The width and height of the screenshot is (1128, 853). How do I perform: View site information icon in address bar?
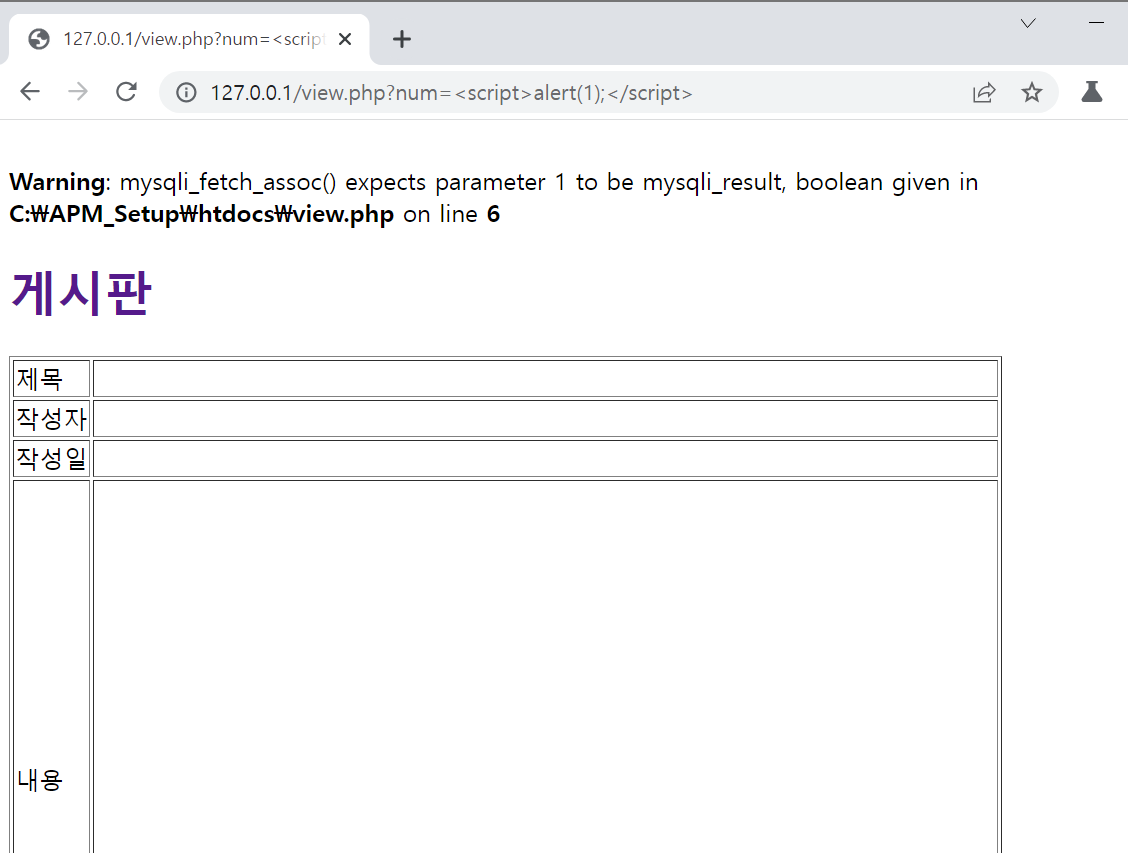tap(186, 93)
